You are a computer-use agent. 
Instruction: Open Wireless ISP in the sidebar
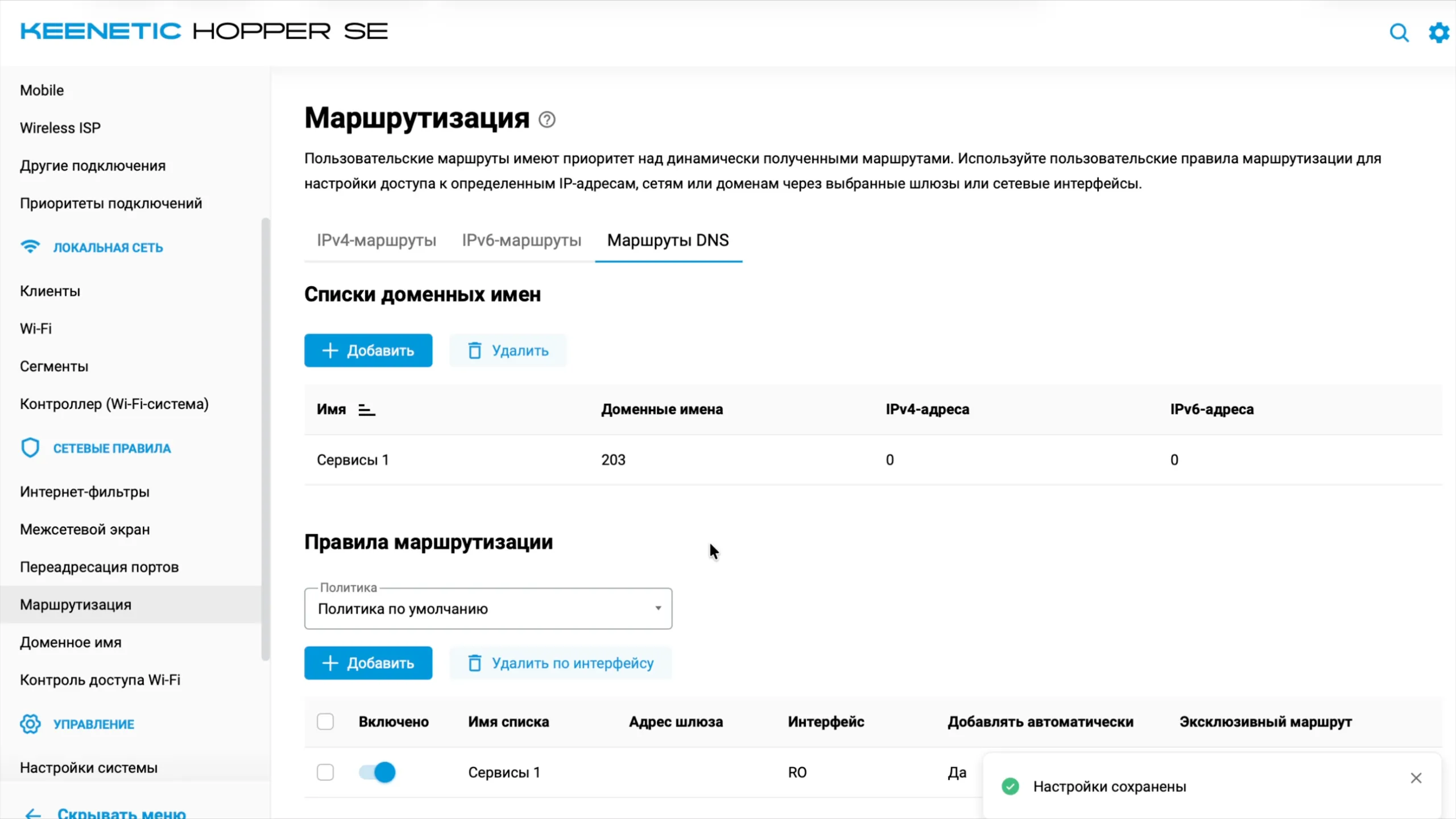(x=60, y=128)
